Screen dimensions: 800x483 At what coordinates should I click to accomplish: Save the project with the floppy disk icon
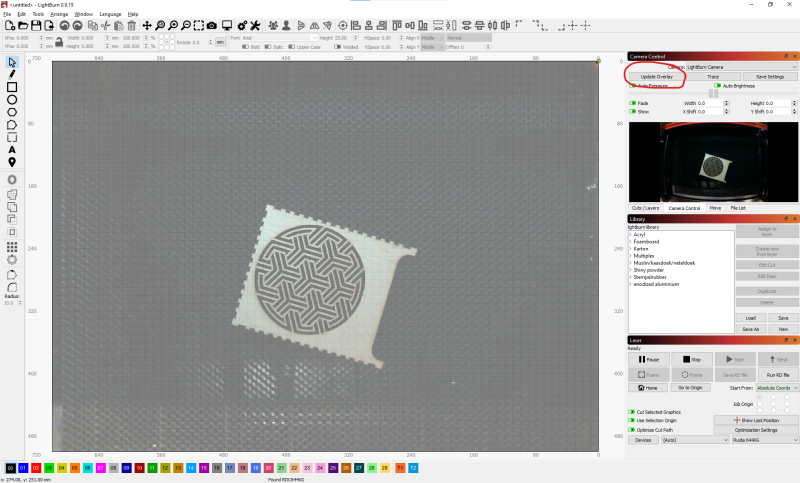pyautogui.click(x=36, y=26)
